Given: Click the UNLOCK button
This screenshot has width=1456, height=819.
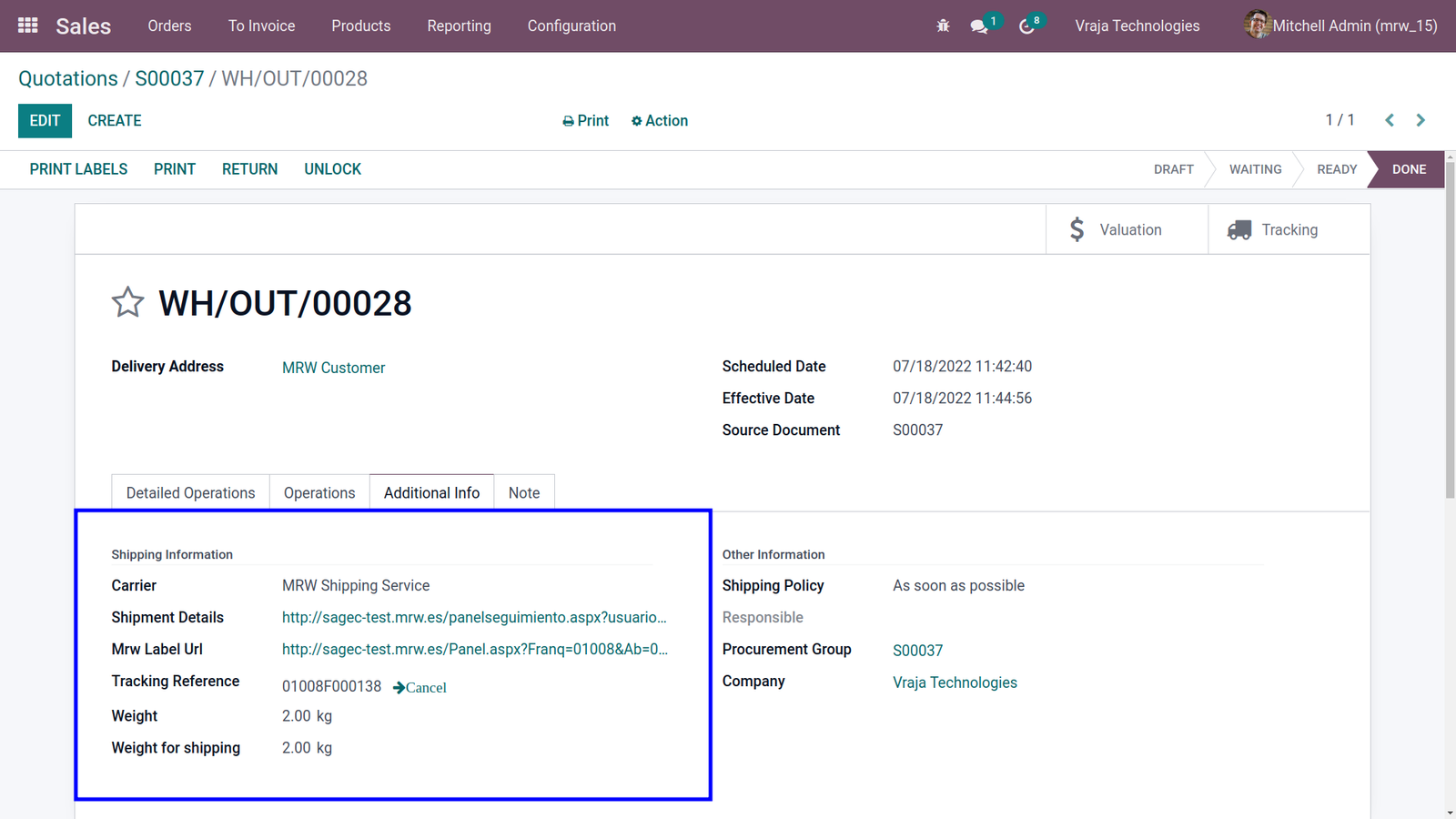Looking at the screenshot, I should pyautogui.click(x=332, y=169).
